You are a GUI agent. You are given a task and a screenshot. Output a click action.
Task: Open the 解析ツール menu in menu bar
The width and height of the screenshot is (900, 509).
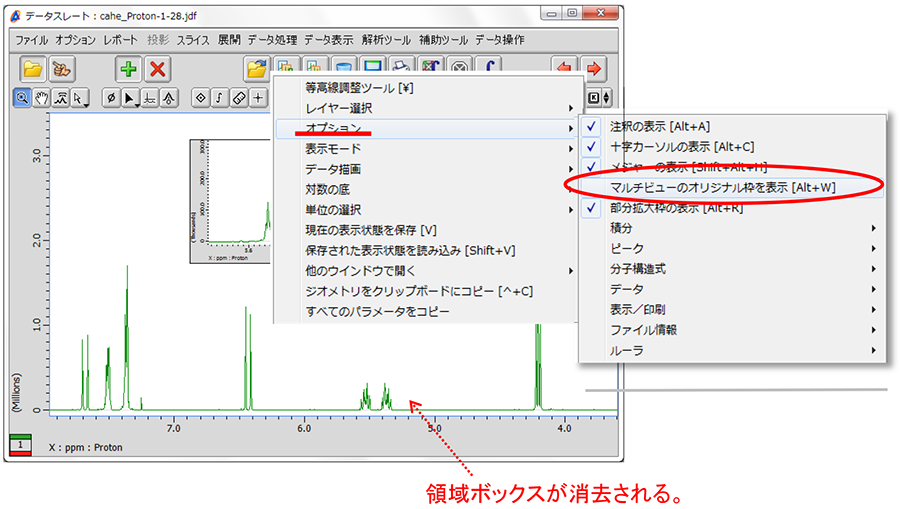(384, 40)
